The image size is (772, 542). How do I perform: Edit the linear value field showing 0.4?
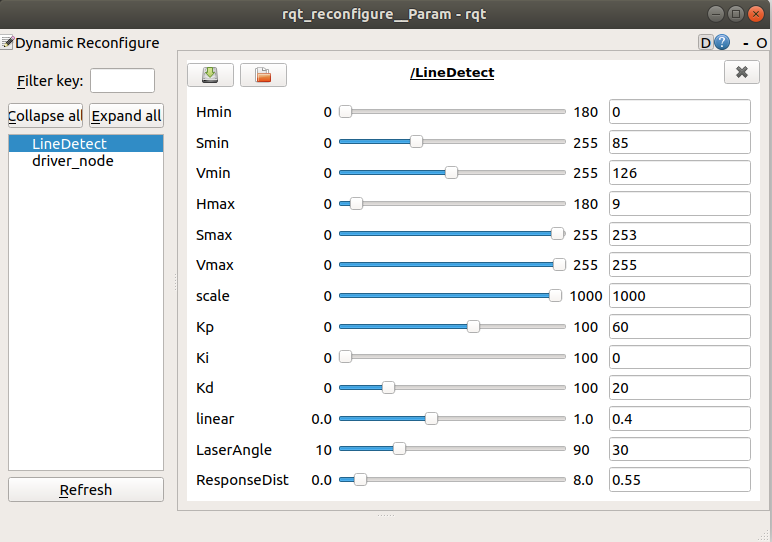(x=679, y=419)
